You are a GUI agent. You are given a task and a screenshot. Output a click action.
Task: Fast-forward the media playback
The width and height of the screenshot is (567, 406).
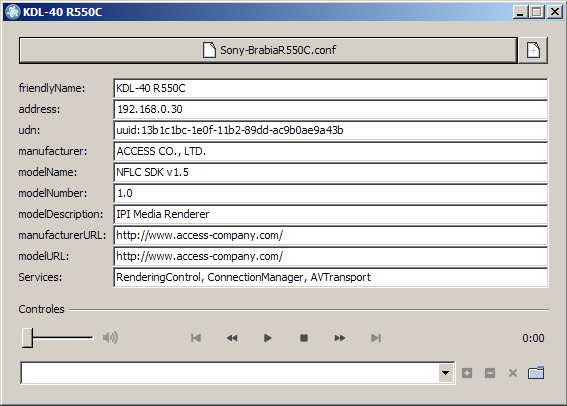coord(340,338)
